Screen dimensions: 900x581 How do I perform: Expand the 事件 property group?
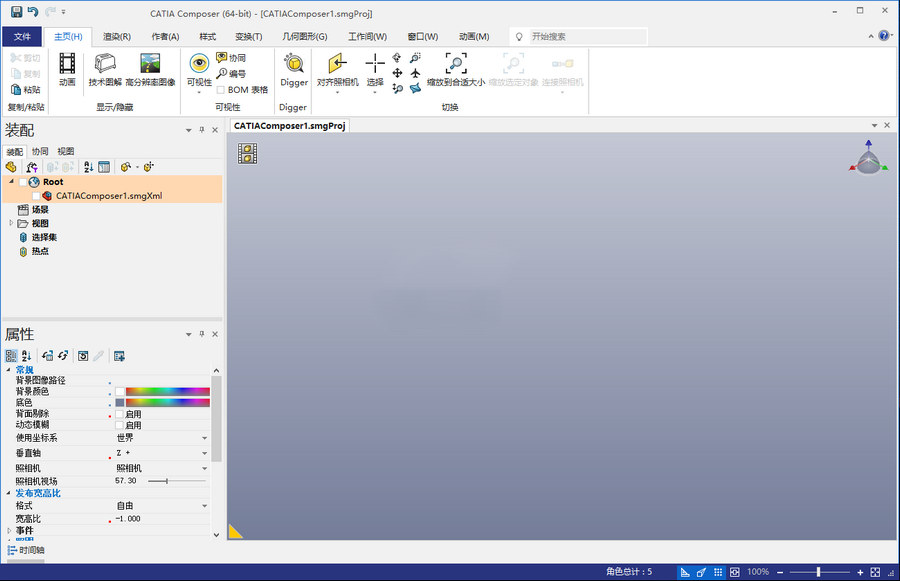9,530
